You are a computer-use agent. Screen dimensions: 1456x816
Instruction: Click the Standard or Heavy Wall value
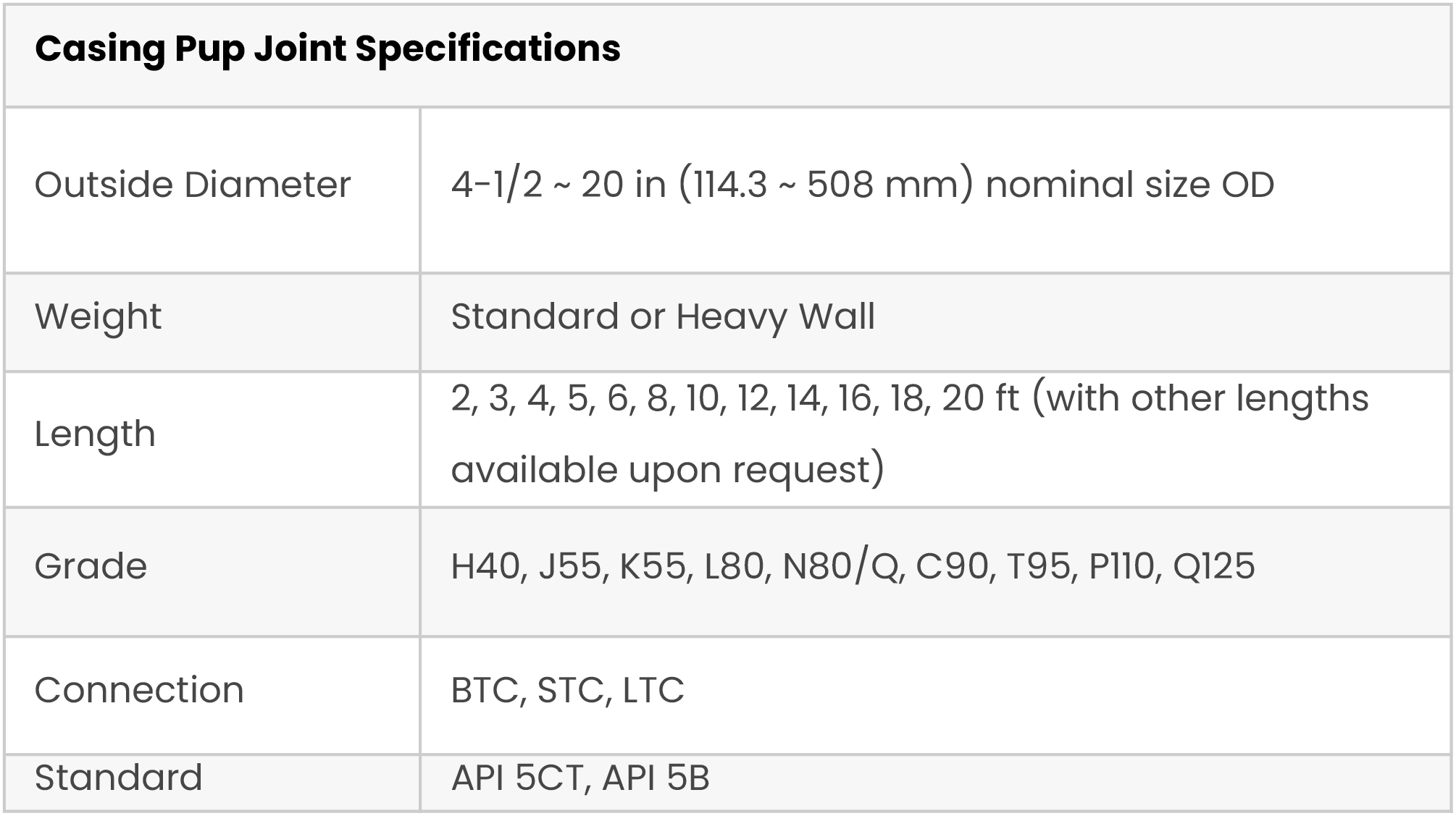(x=663, y=316)
